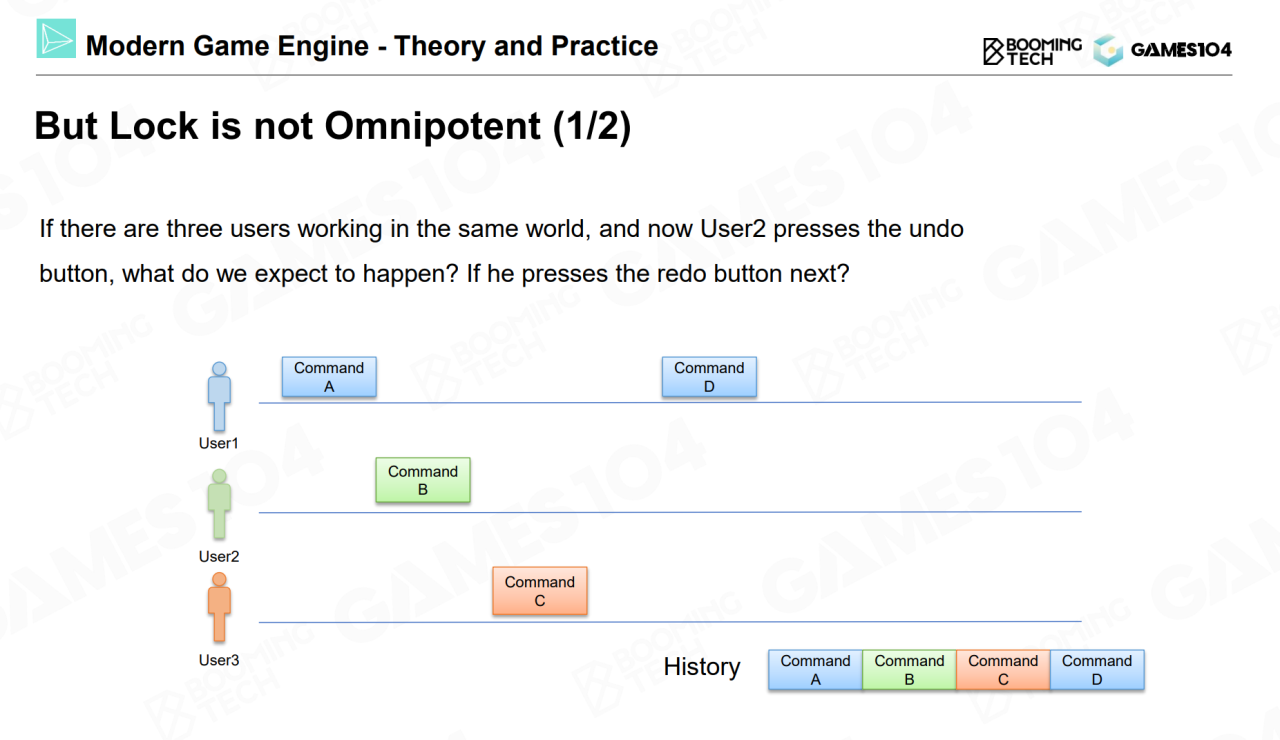Click Command A box on User1's timeline

(329, 377)
